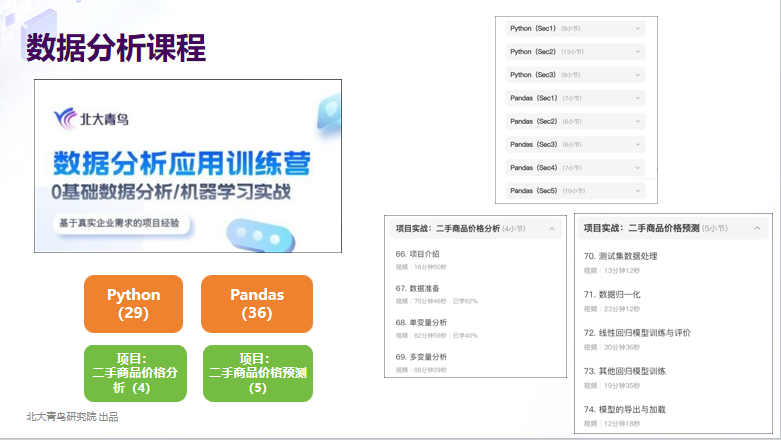
Task: Click the 12分钟18秒 duration under lesson 74
Action: point(622,424)
